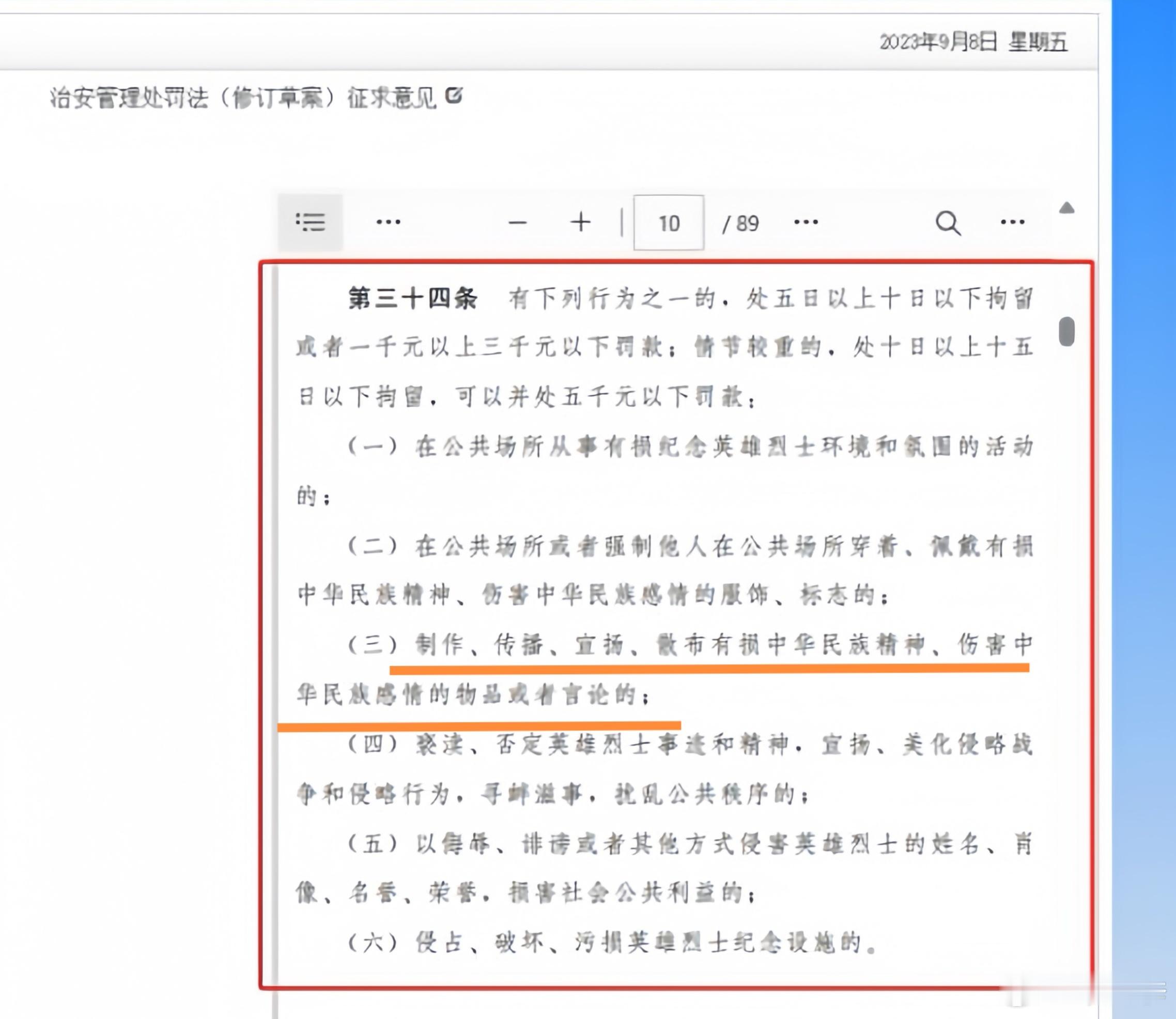
Task: Open search with the magnifier icon
Action: [948, 223]
